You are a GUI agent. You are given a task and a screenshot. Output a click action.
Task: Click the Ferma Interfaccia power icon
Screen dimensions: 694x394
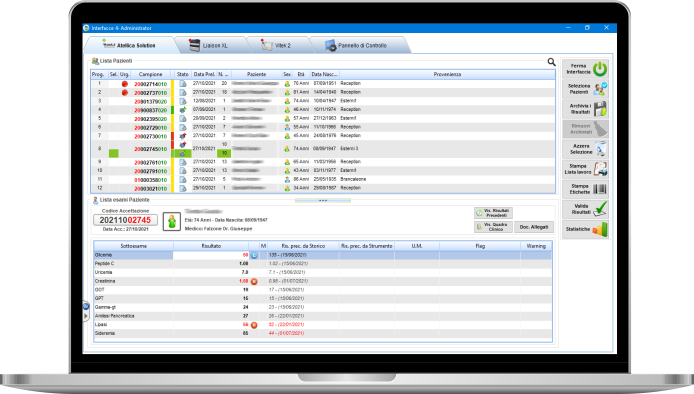pos(600,69)
